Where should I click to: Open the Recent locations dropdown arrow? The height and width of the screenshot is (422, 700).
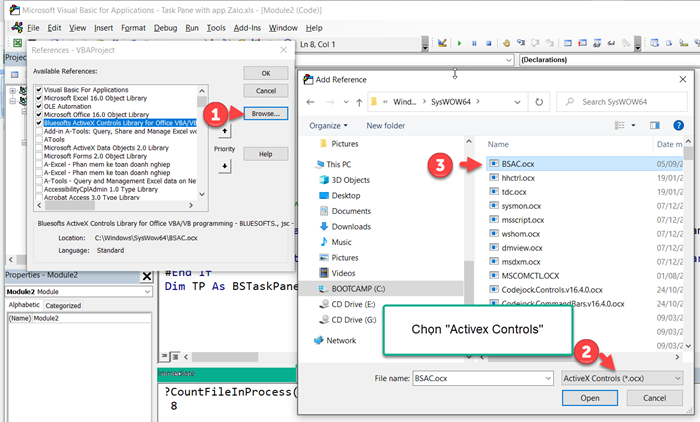(x=346, y=102)
